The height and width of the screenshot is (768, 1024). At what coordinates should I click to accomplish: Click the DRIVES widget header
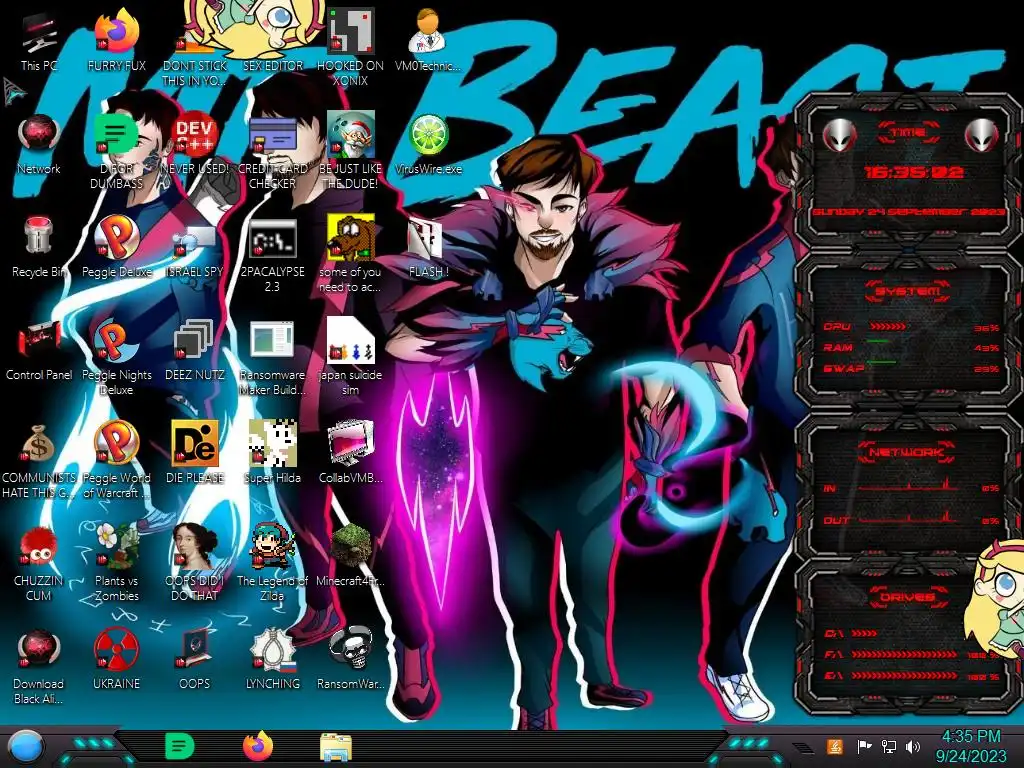907,597
